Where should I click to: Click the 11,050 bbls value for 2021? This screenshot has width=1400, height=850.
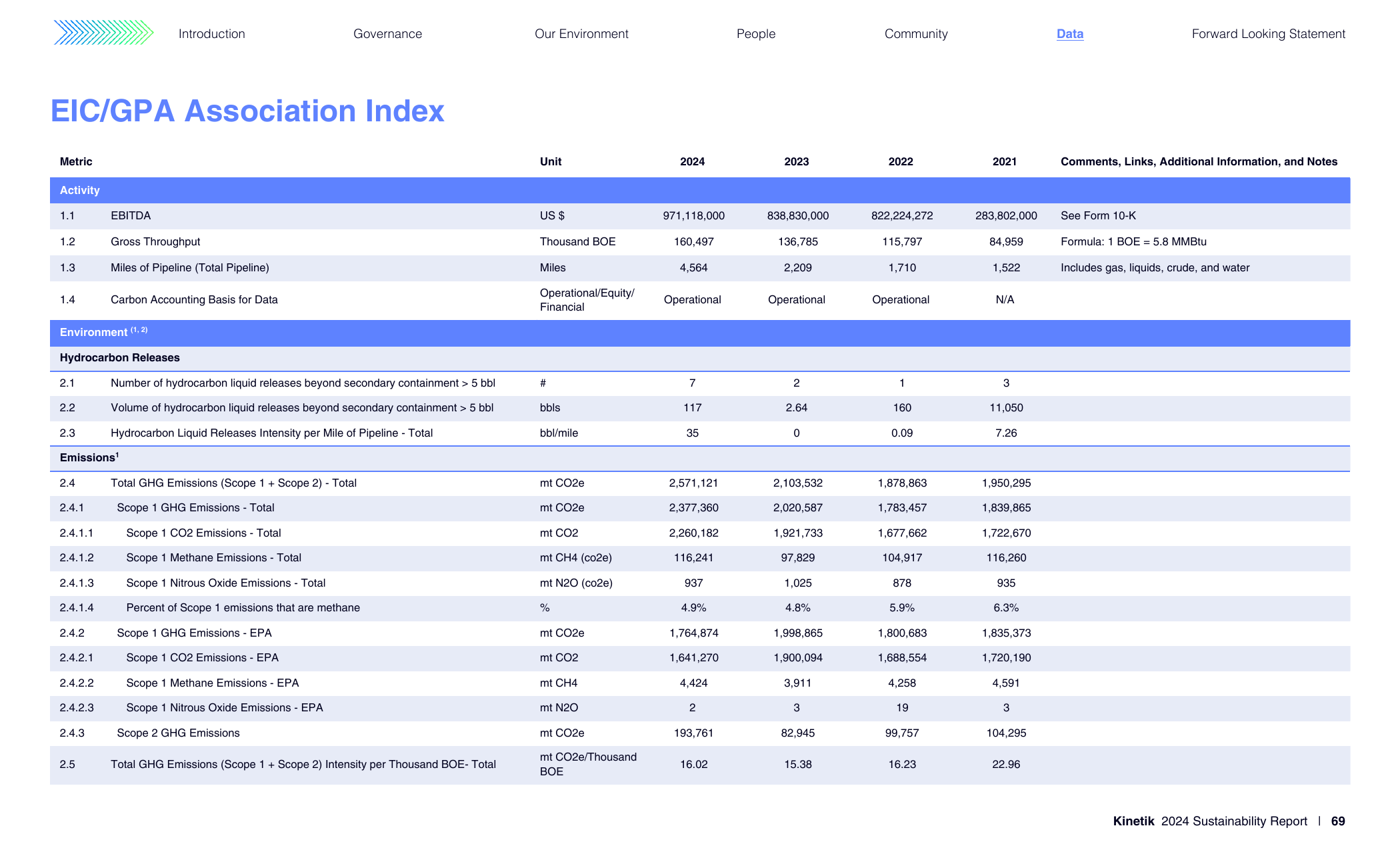coord(1006,407)
